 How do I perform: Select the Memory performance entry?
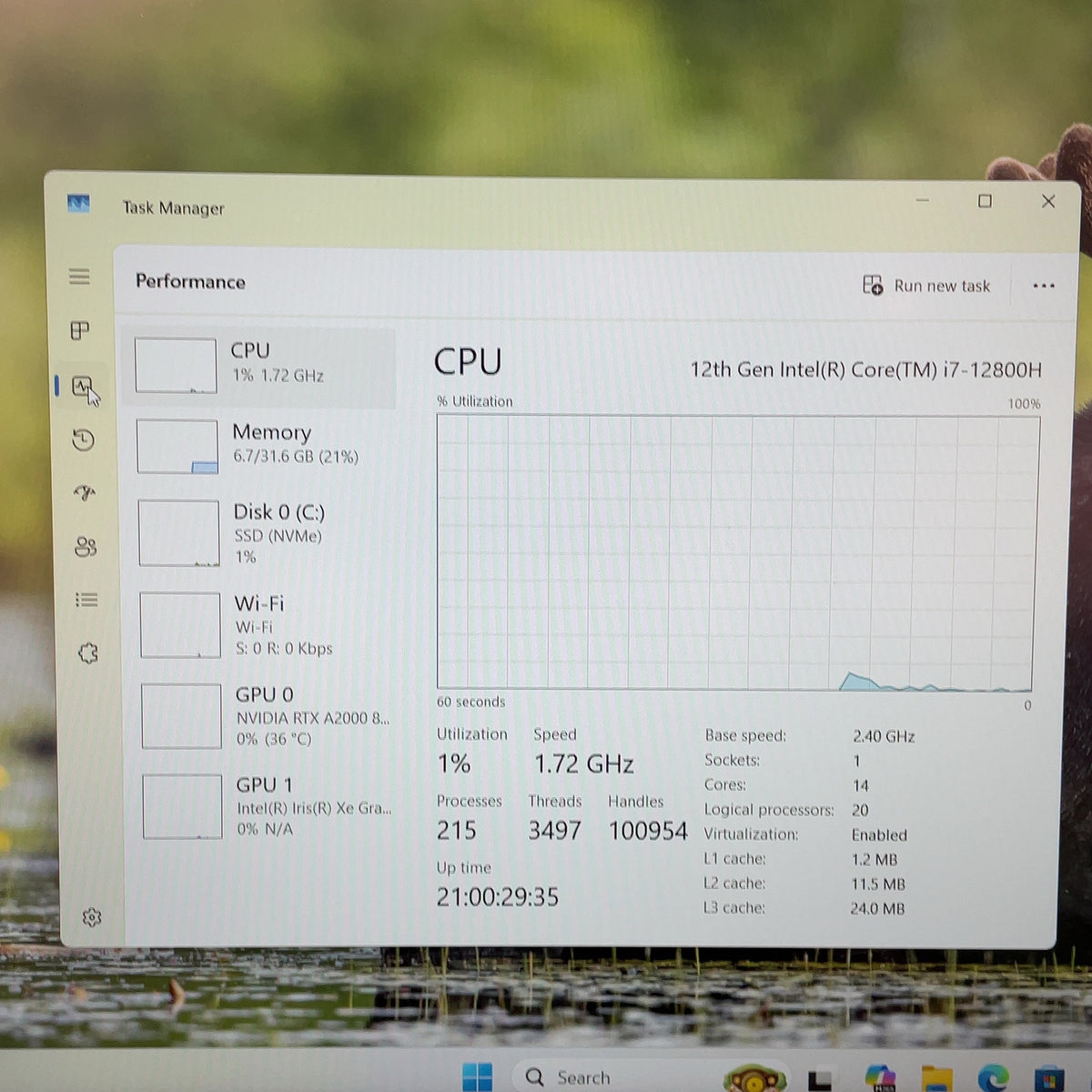click(x=259, y=446)
